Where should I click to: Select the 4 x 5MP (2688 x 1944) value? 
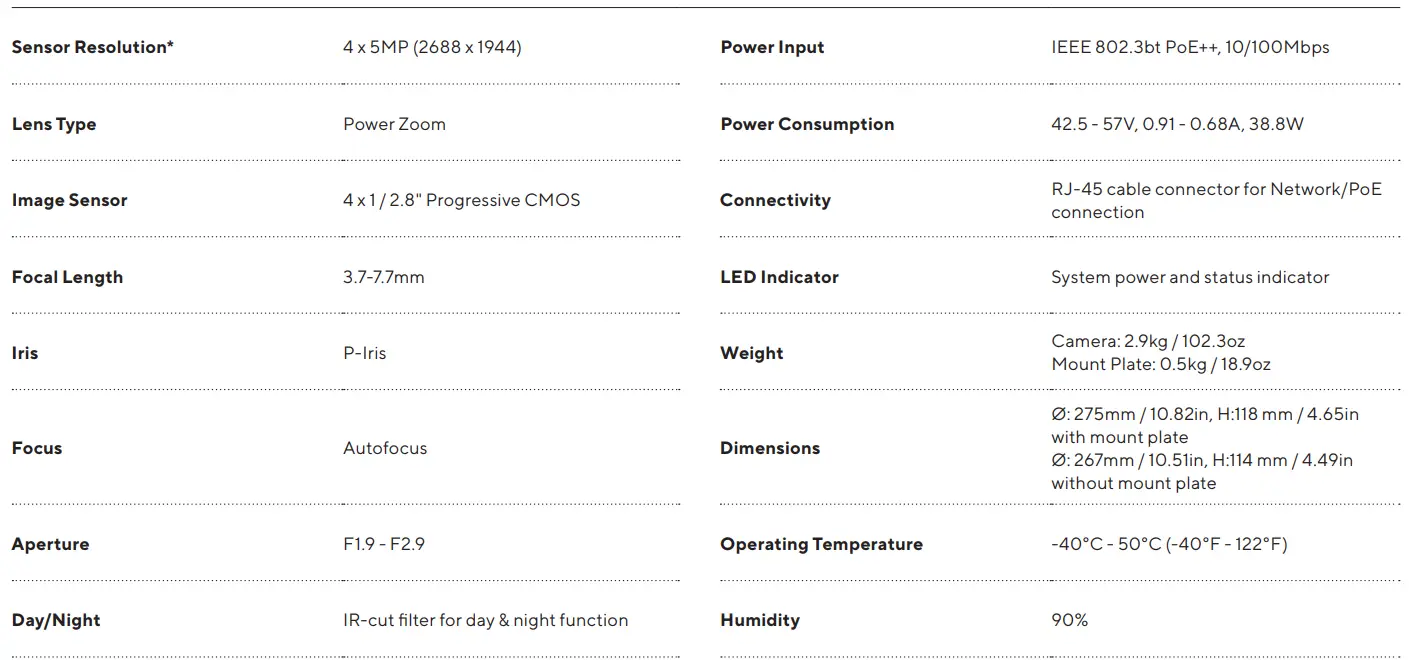pos(432,47)
